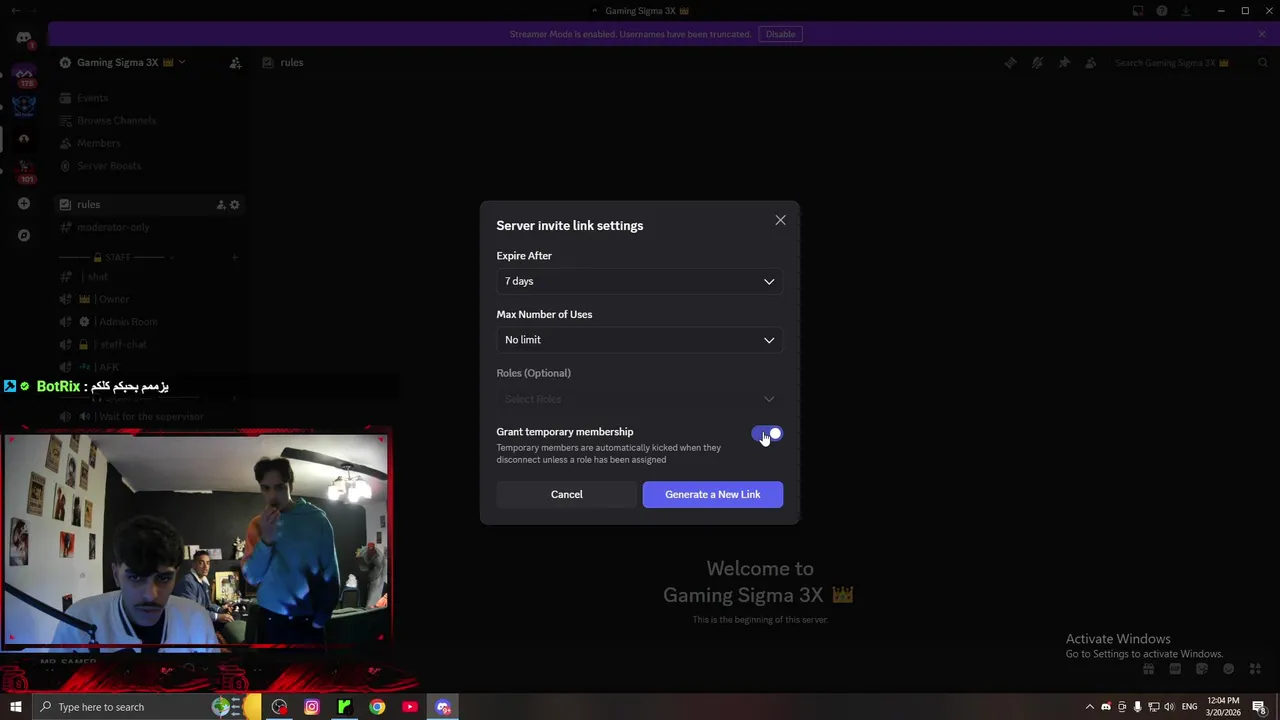This screenshot has height=720, width=1280.
Task: Disable Streamer Mode from the banner
Action: [780, 34]
